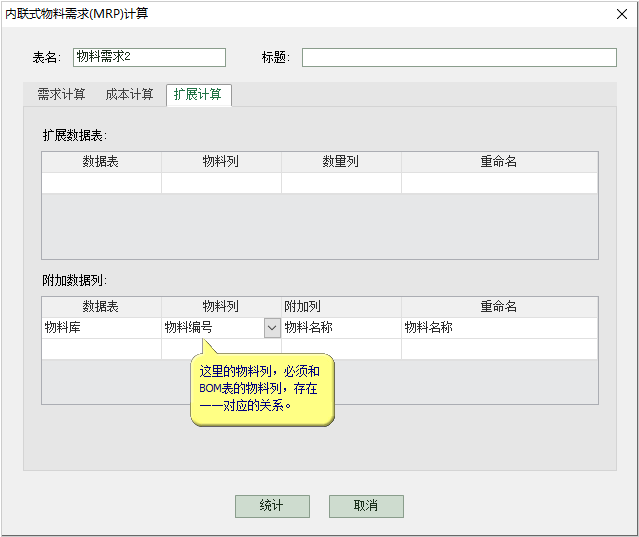Click the yellow BOM tooltip note
Screen dimensions: 639x537
coord(261,389)
